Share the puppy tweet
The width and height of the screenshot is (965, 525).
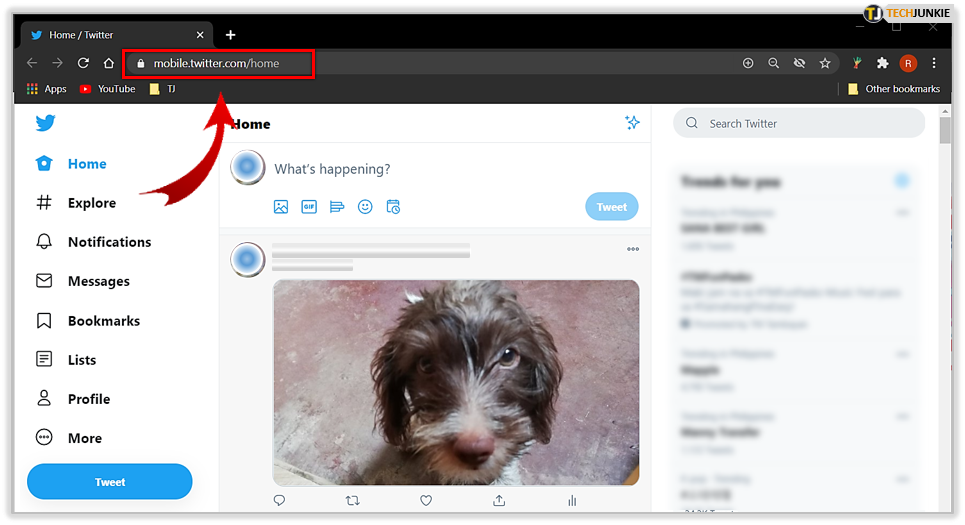tap(499, 500)
